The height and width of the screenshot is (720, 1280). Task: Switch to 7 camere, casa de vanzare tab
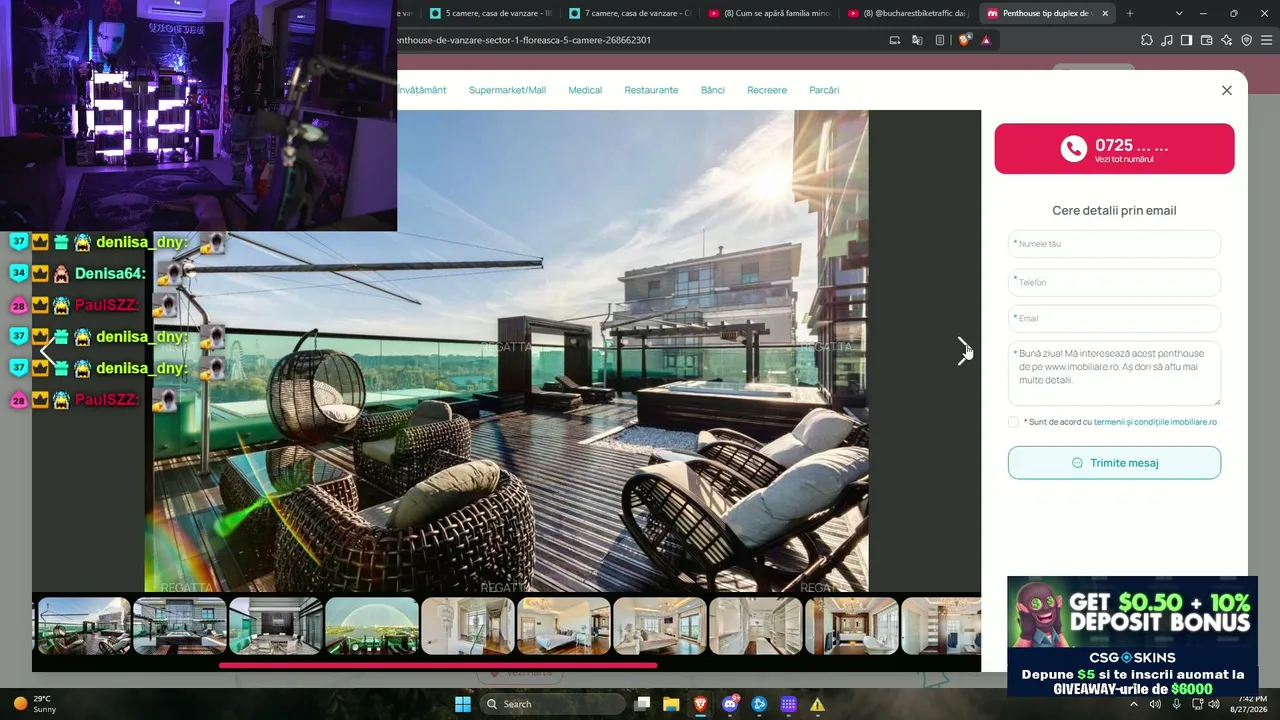pos(629,13)
